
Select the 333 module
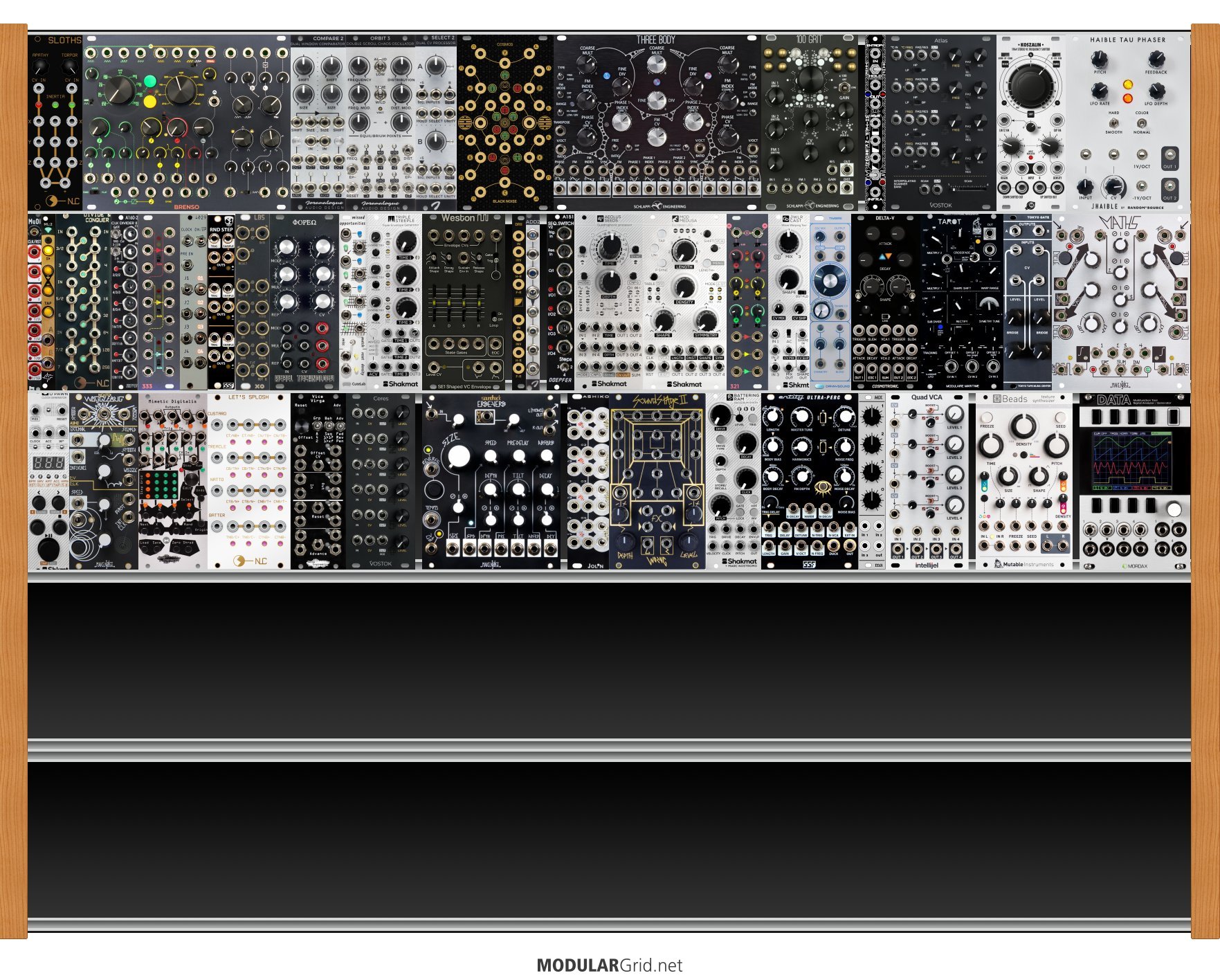[159, 302]
